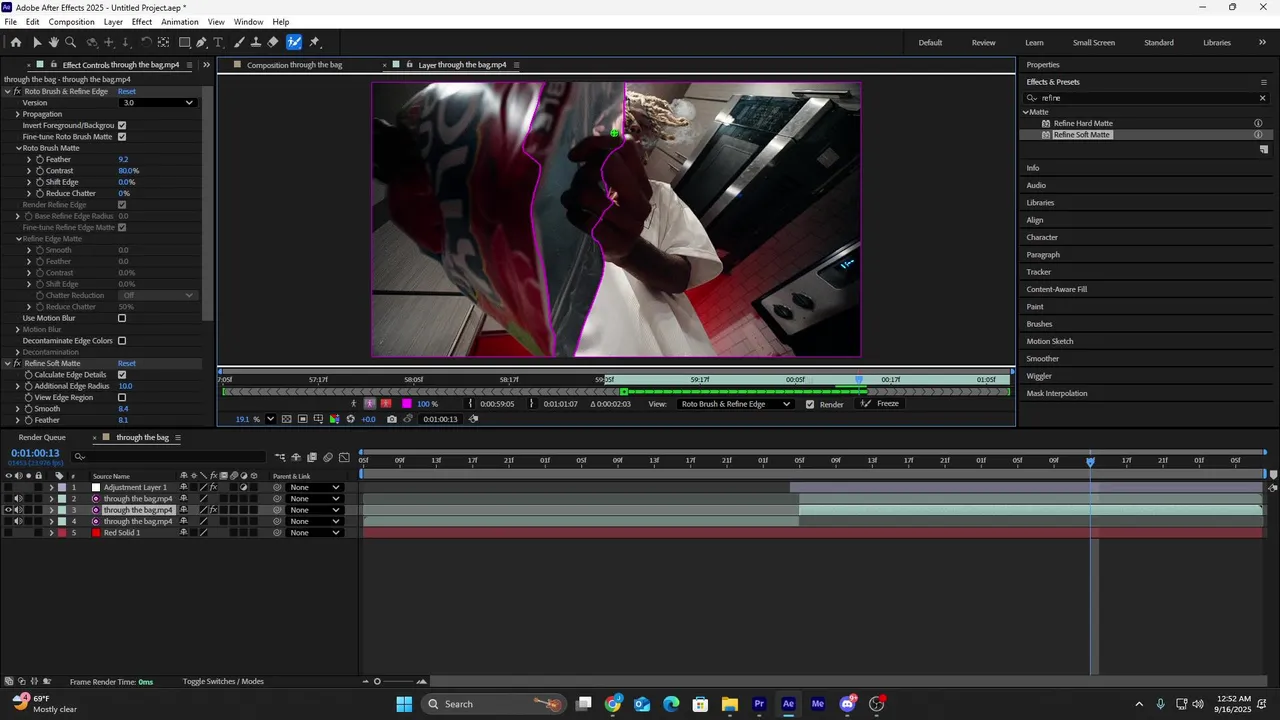
Task: Toggle the Render checkbox in viewer
Action: (x=810, y=404)
